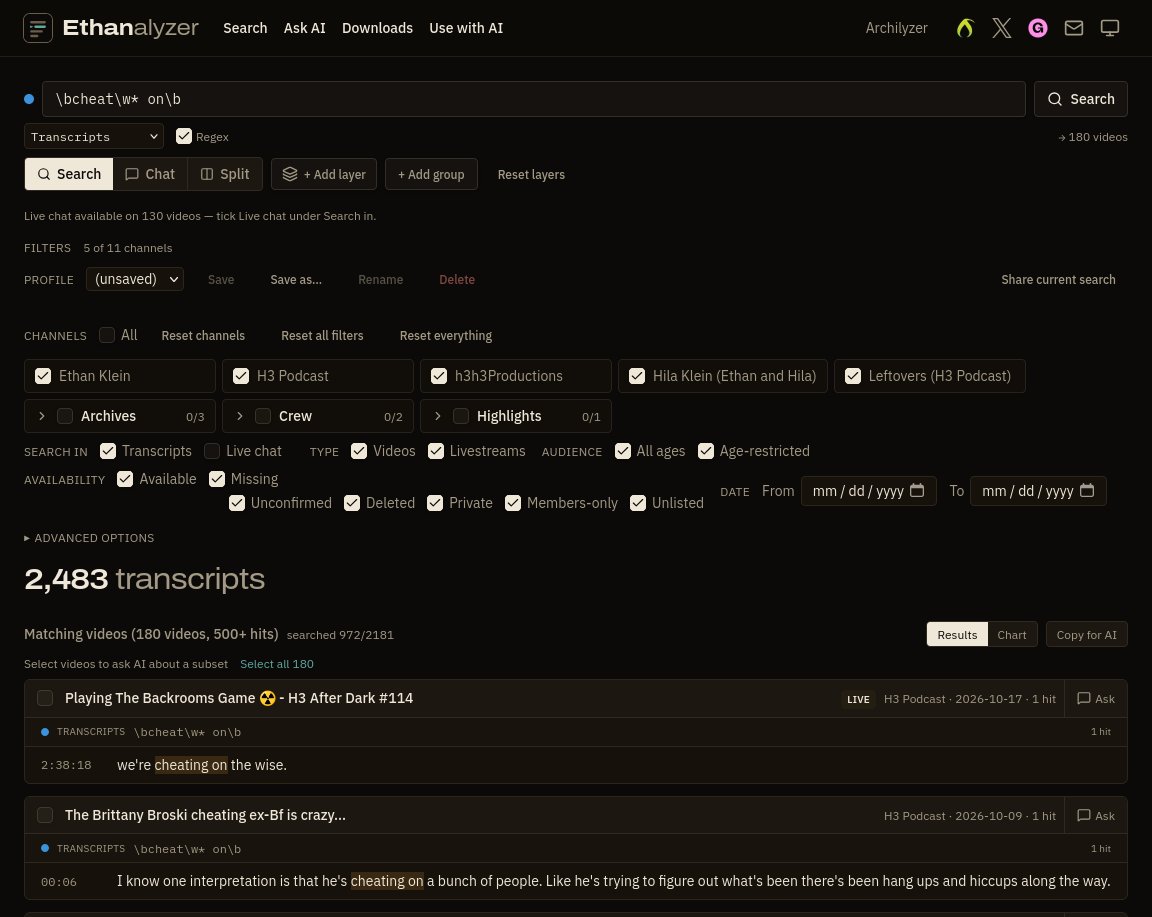This screenshot has height=917, width=1152.
Task: Check the Highlights group checkbox
Action: pos(461,416)
